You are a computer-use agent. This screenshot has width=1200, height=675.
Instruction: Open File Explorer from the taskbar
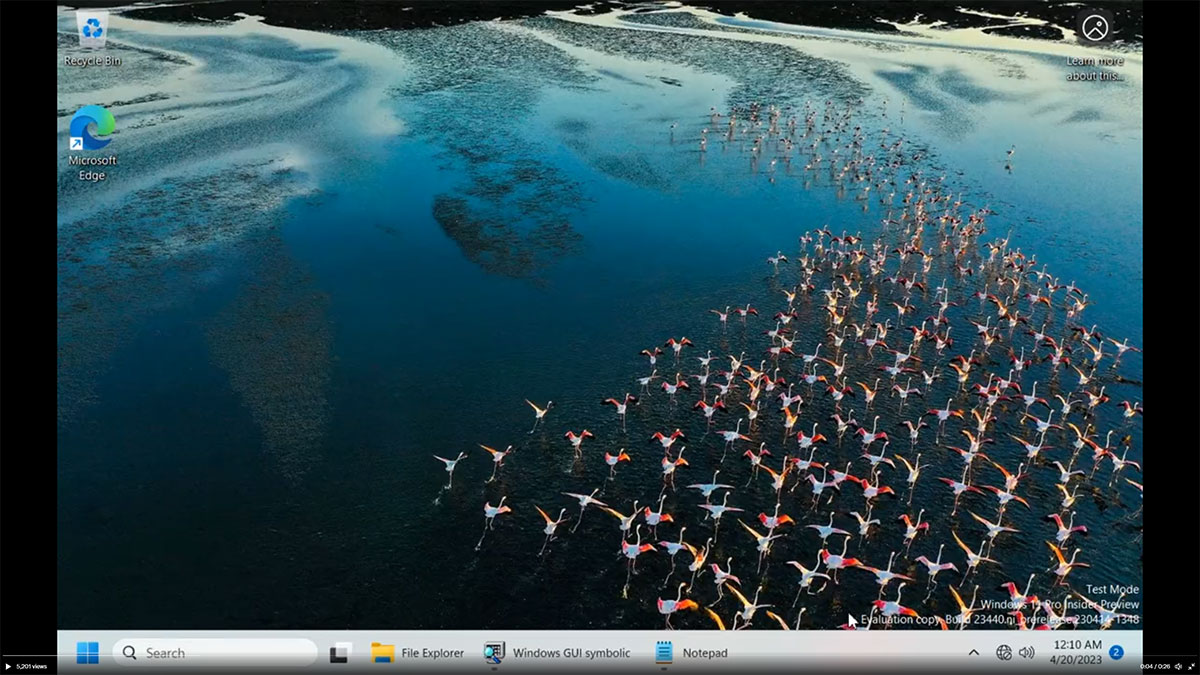418,653
